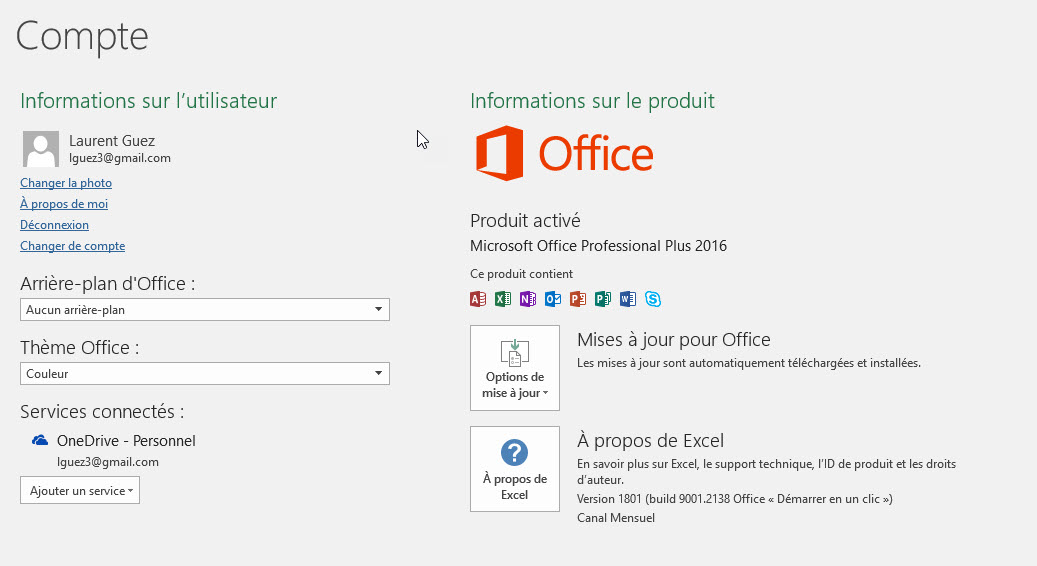1037x566 pixels.
Task: Click the Canal Mensuel text
Action: 616,518
